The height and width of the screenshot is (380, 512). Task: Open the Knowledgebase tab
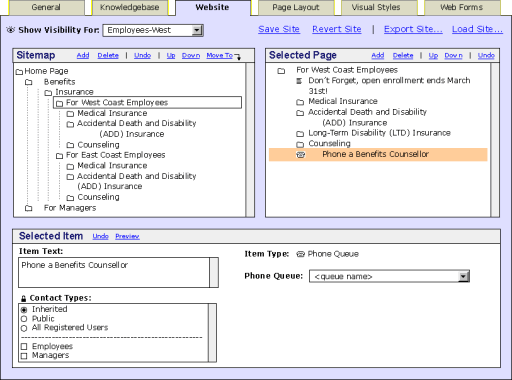130,8
